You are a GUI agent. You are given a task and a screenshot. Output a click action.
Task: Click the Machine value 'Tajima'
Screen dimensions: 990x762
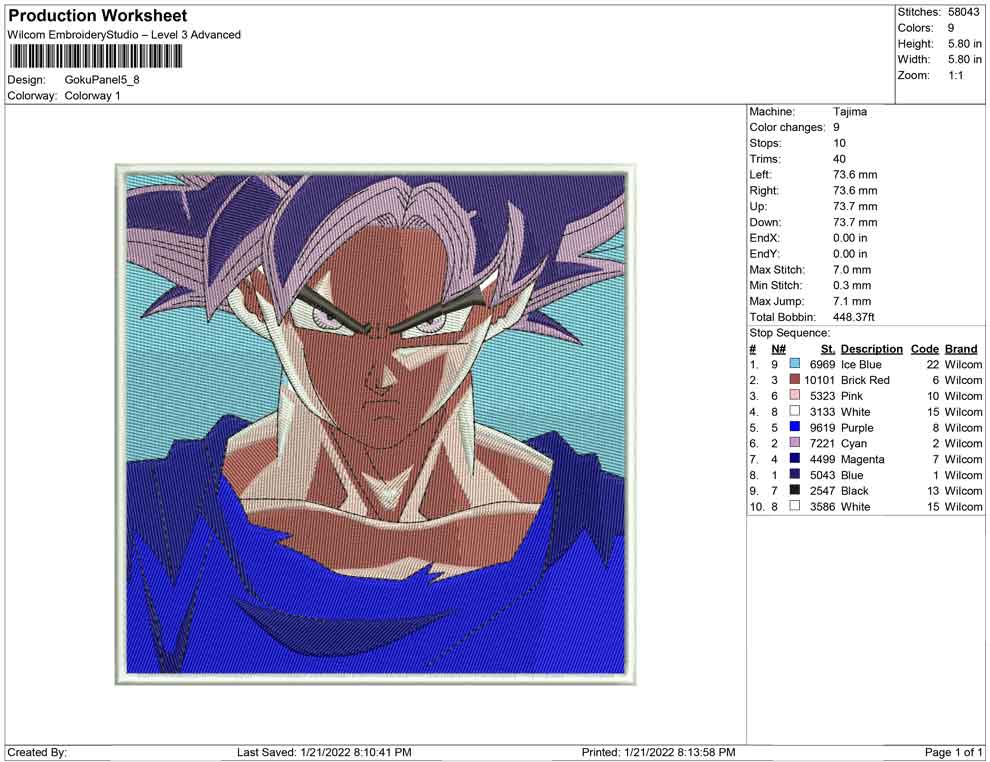850,111
